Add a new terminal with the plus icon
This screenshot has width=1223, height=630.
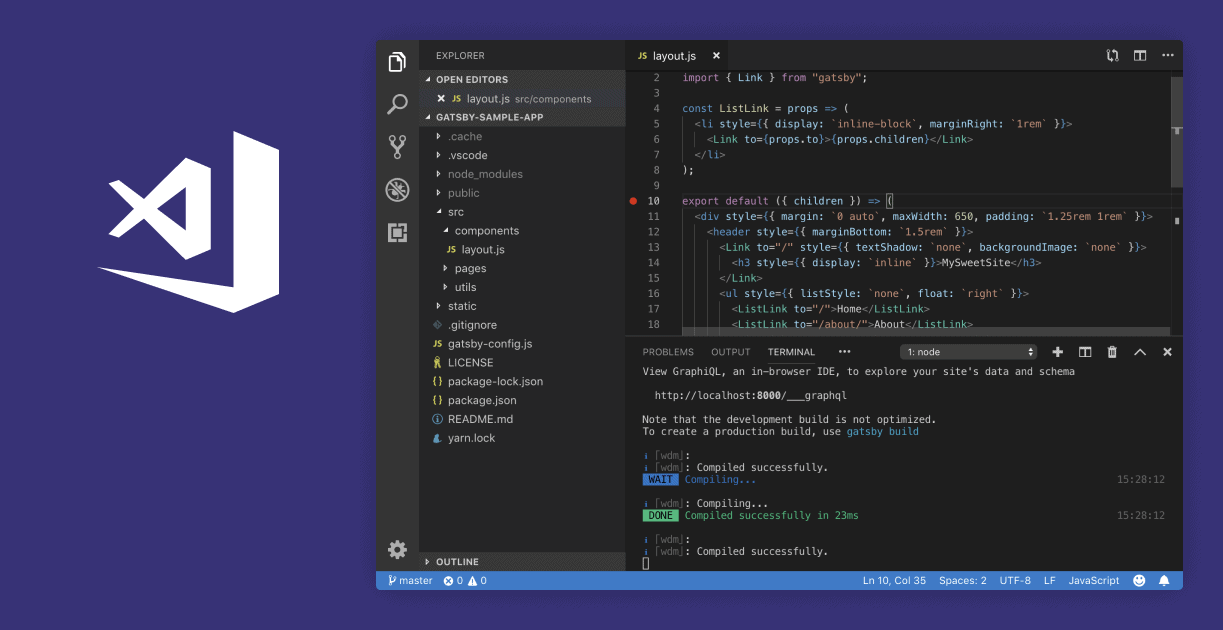(1057, 351)
